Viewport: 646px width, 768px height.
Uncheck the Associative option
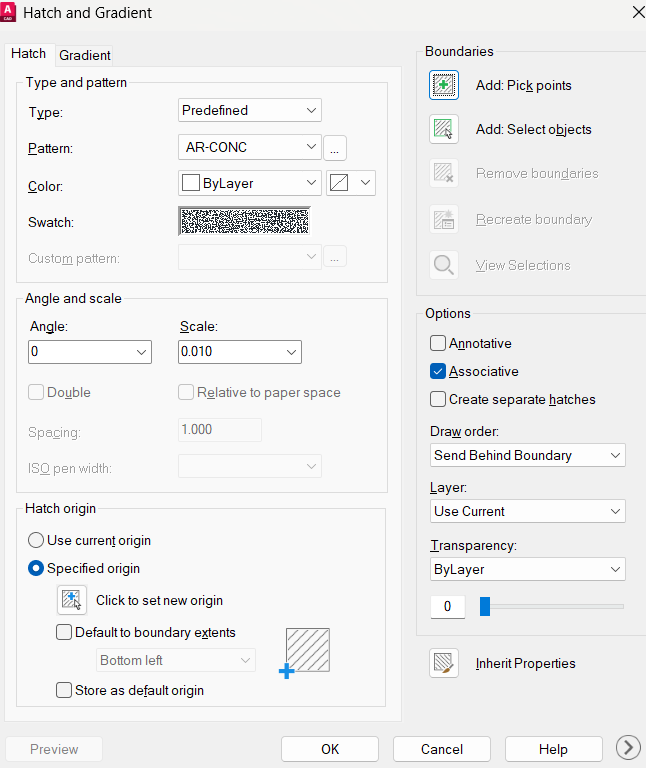pyautogui.click(x=438, y=371)
